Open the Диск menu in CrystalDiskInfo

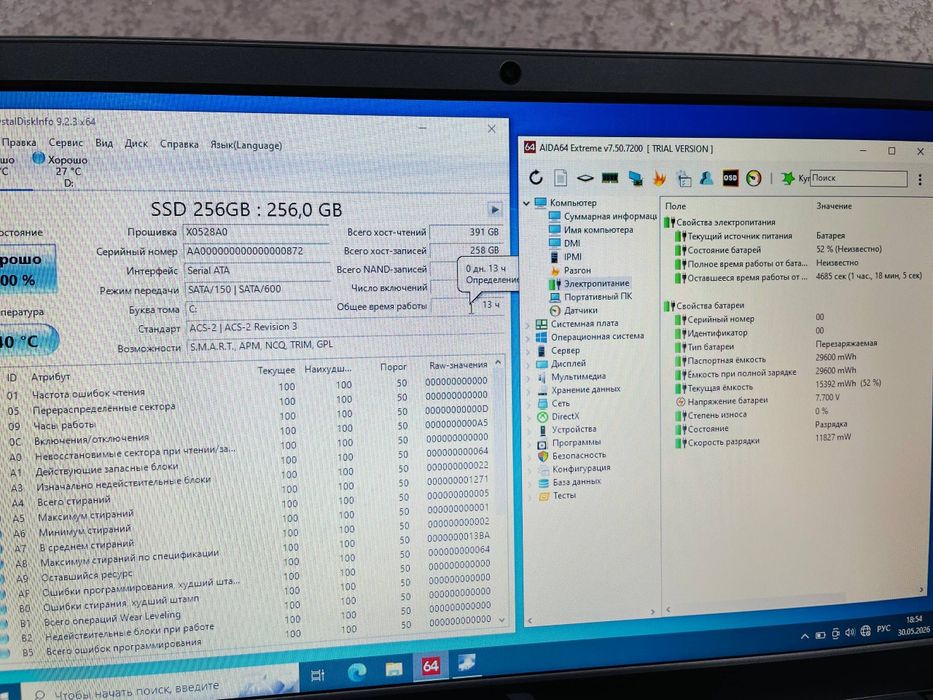136,143
